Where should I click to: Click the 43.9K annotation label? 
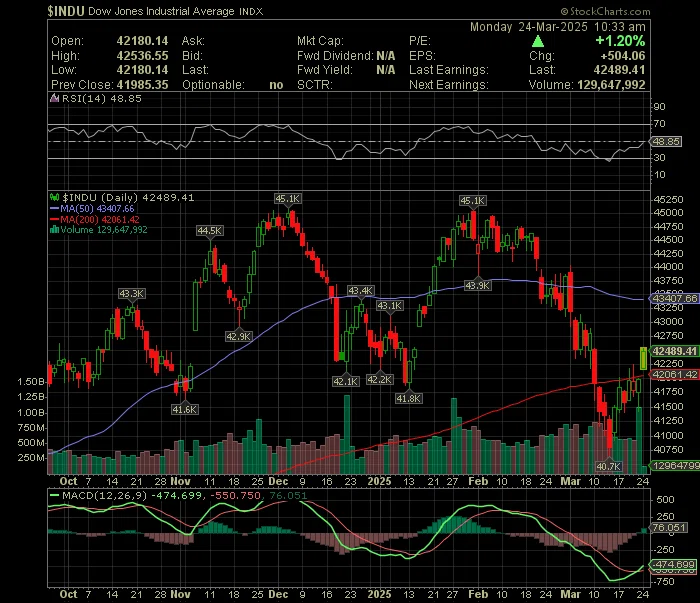tap(478, 286)
